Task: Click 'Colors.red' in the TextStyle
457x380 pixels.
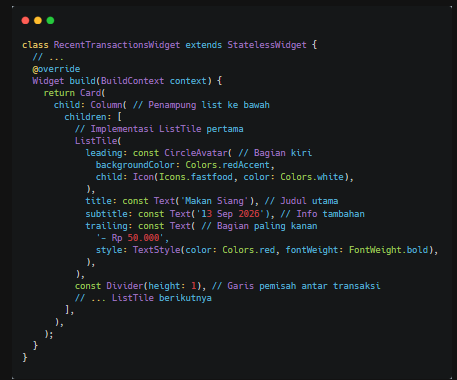Action: [x=249, y=250]
